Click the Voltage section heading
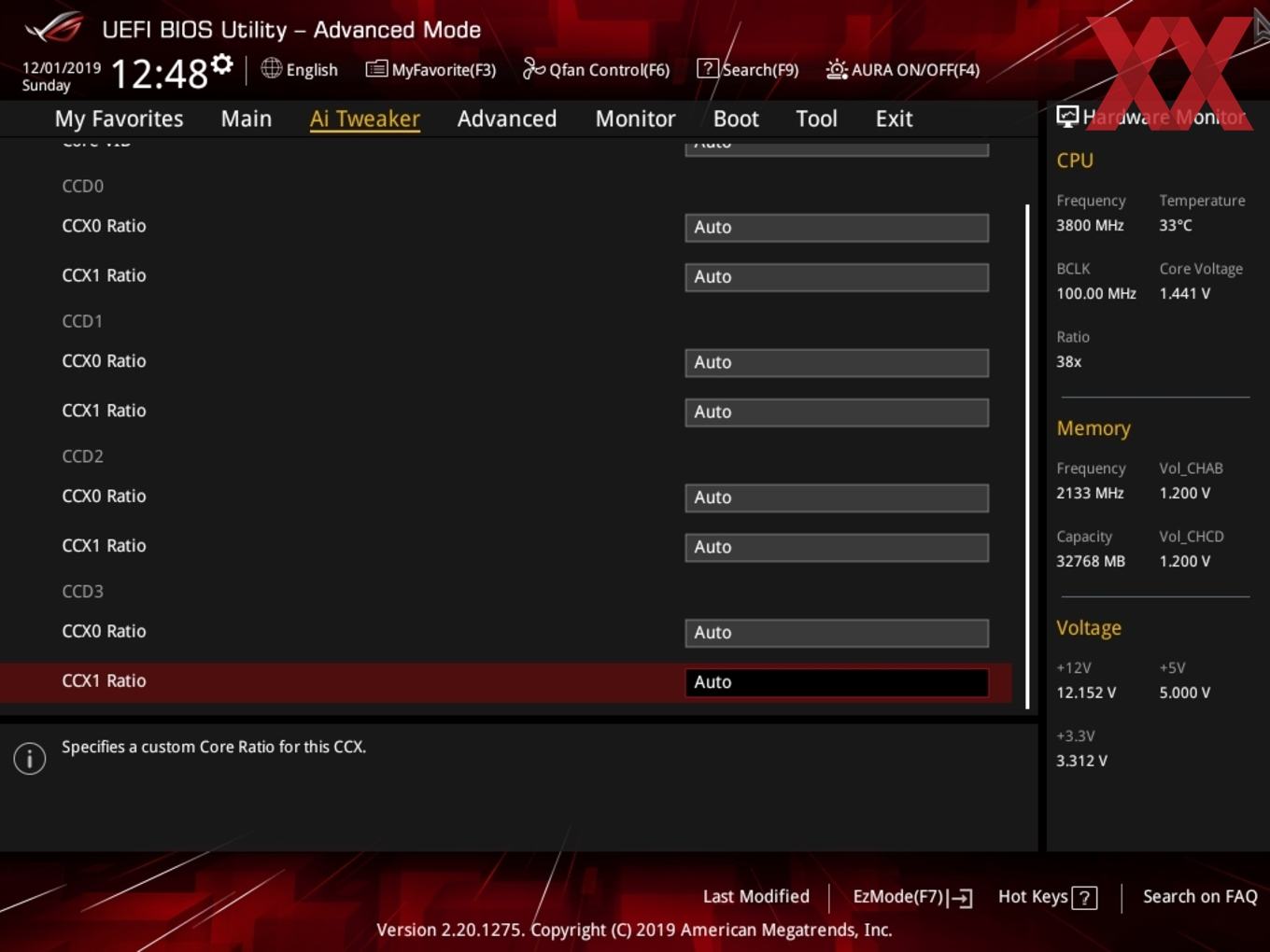1270x952 pixels. click(1089, 628)
